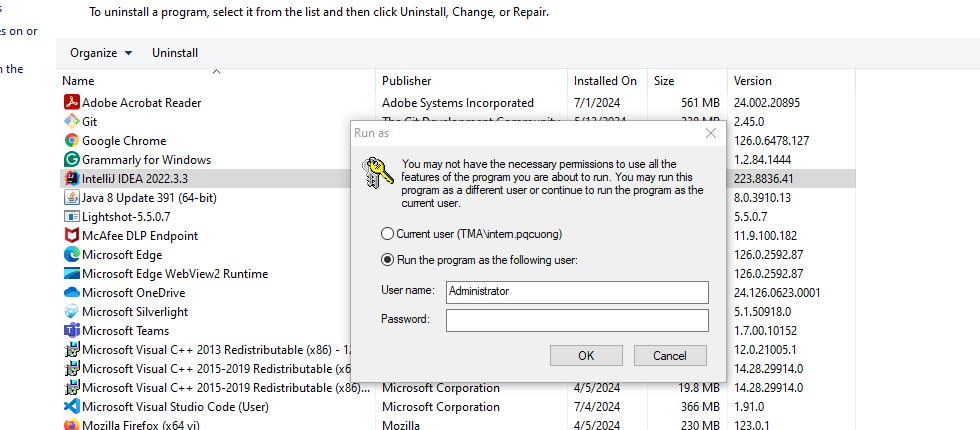Sort the list by Installed On column

tap(605, 80)
